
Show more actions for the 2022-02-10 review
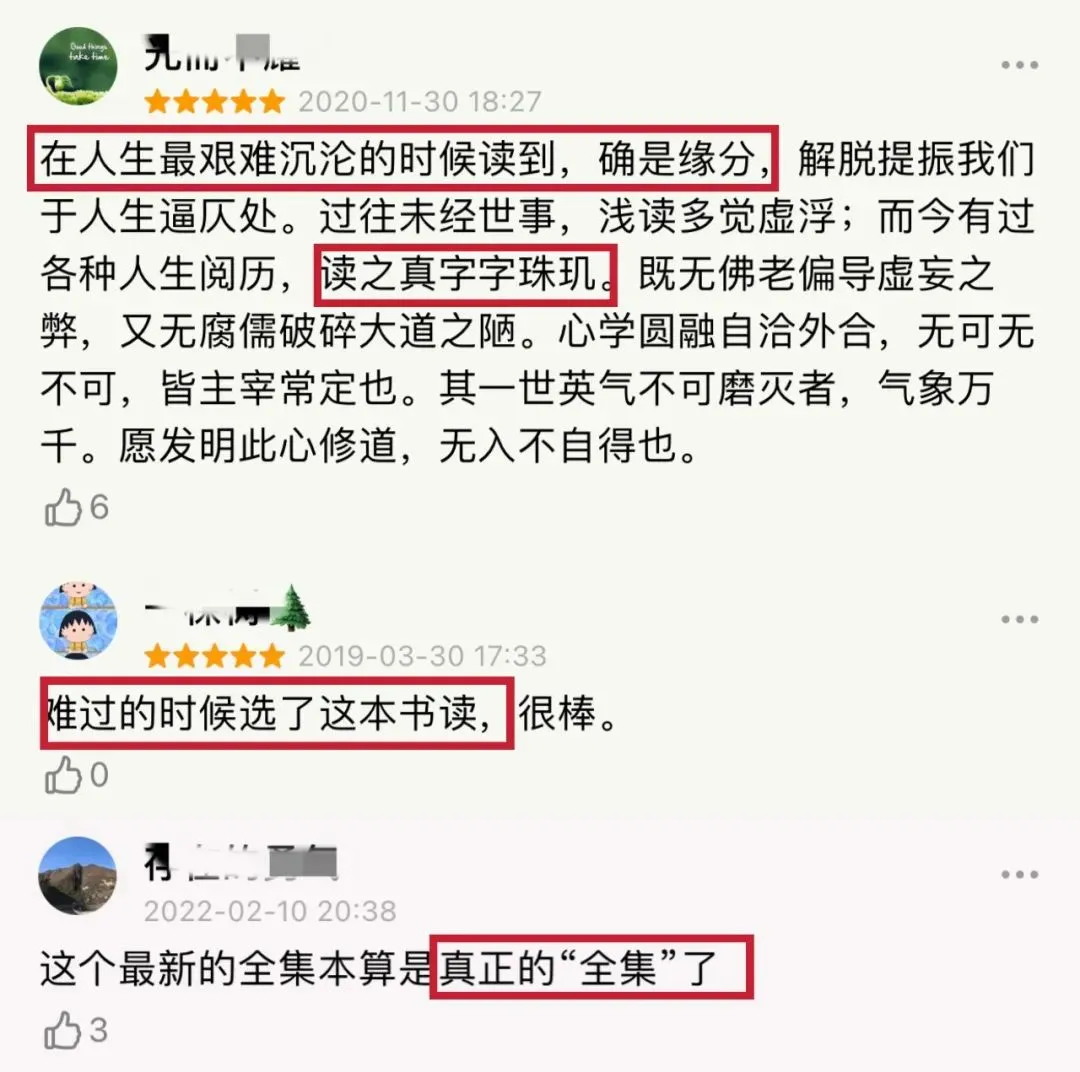click(x=1019, y=874)
